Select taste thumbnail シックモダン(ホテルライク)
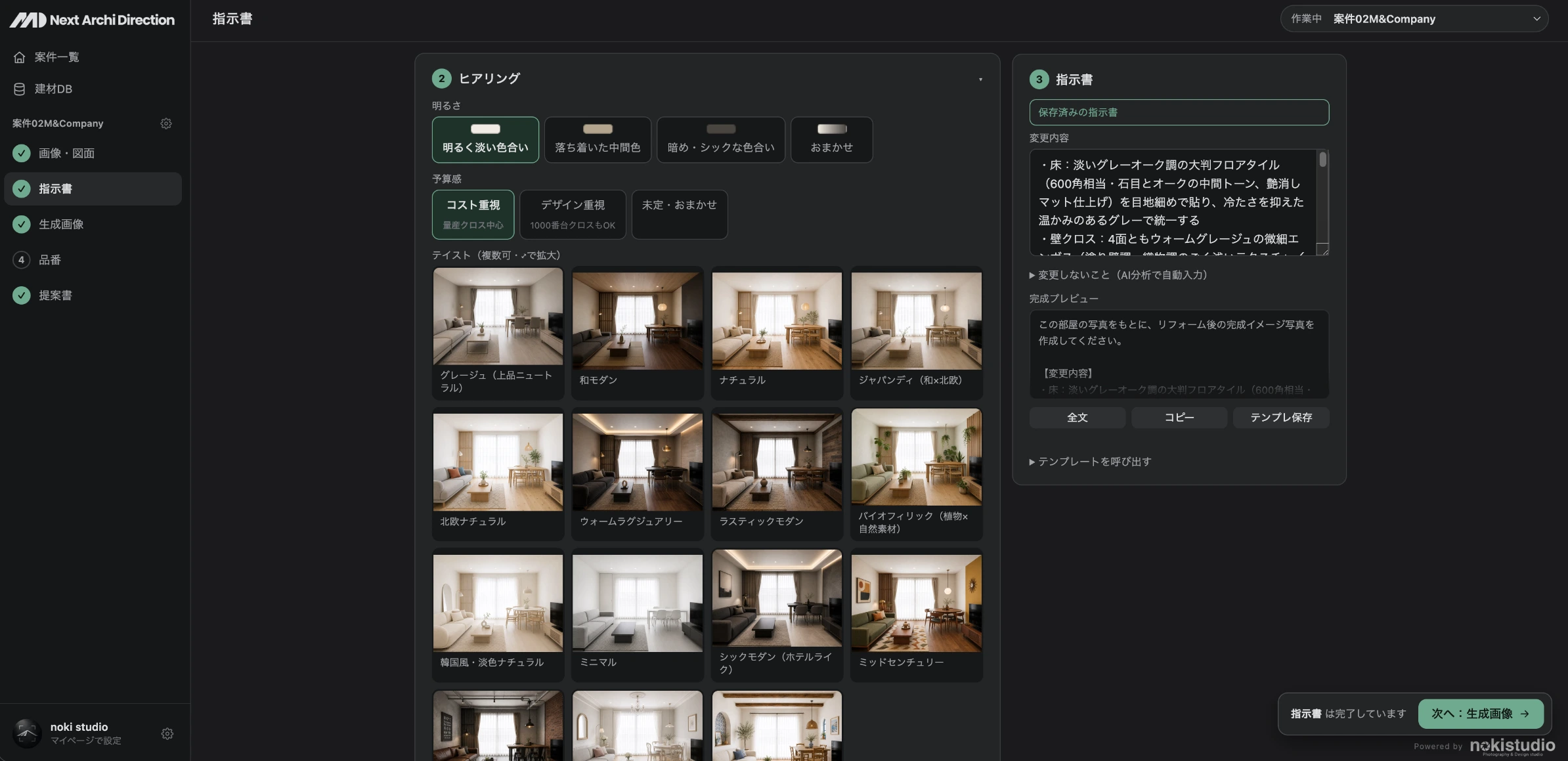The image size is (1568, 761). point(777,615)
